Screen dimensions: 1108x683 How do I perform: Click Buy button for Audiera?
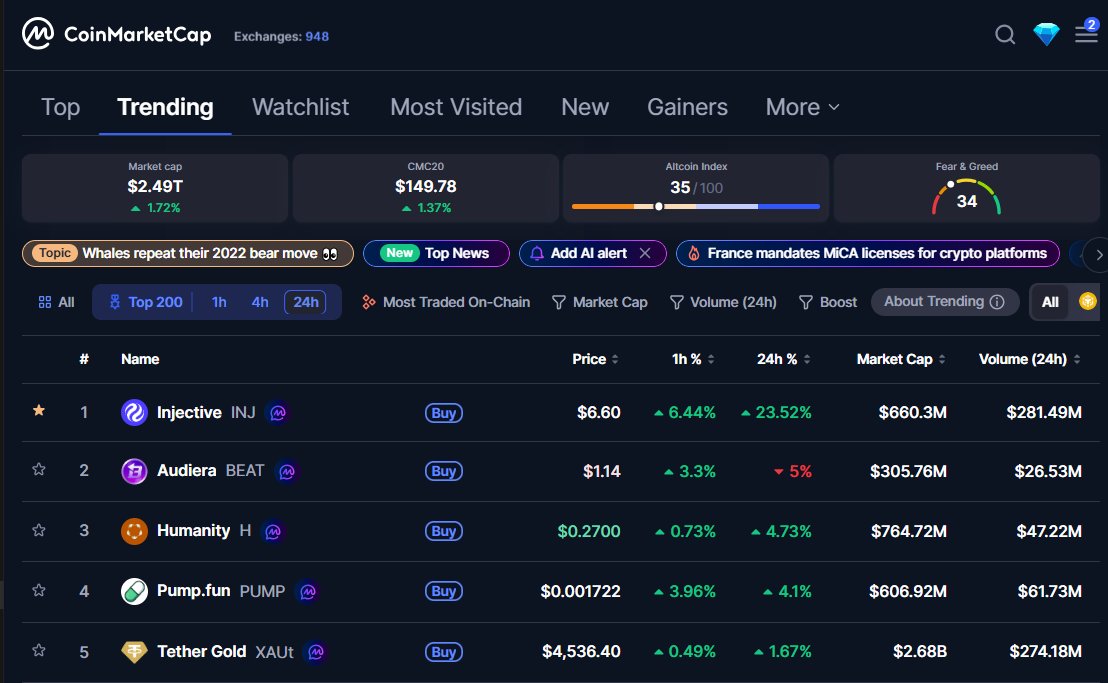[444, 471]
